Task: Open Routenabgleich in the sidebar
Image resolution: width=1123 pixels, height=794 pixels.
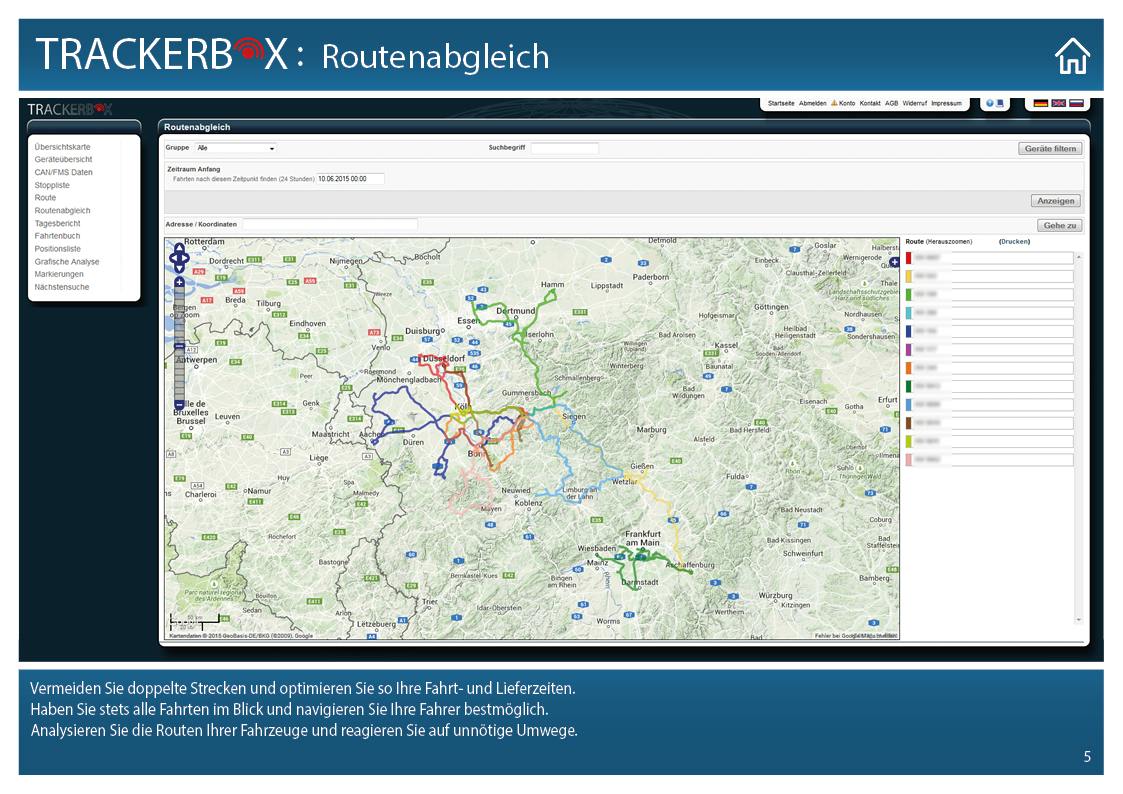Action: pyautogui.click(x=62, y=210)
